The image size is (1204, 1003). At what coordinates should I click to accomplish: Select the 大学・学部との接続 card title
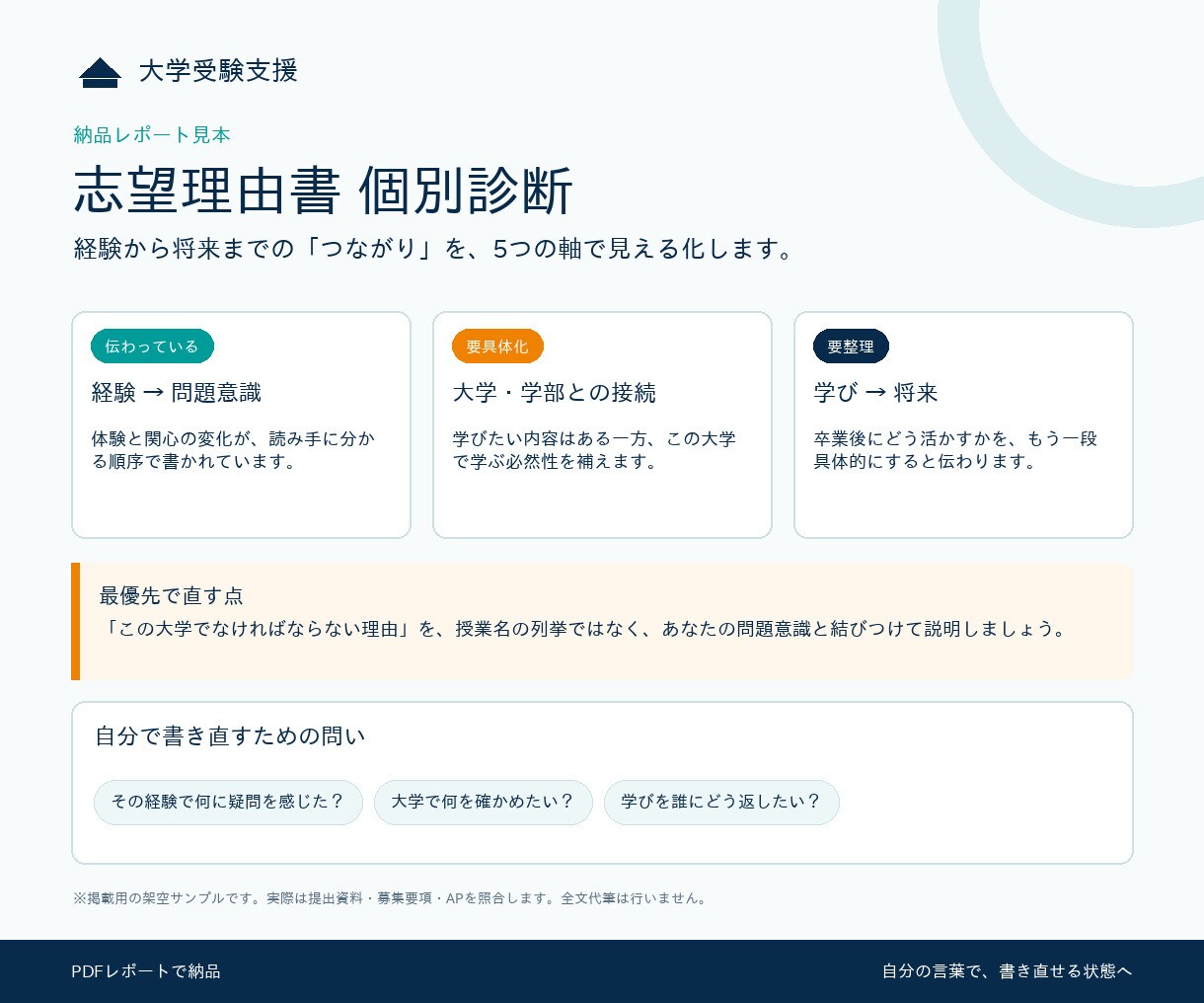(554, 393)
